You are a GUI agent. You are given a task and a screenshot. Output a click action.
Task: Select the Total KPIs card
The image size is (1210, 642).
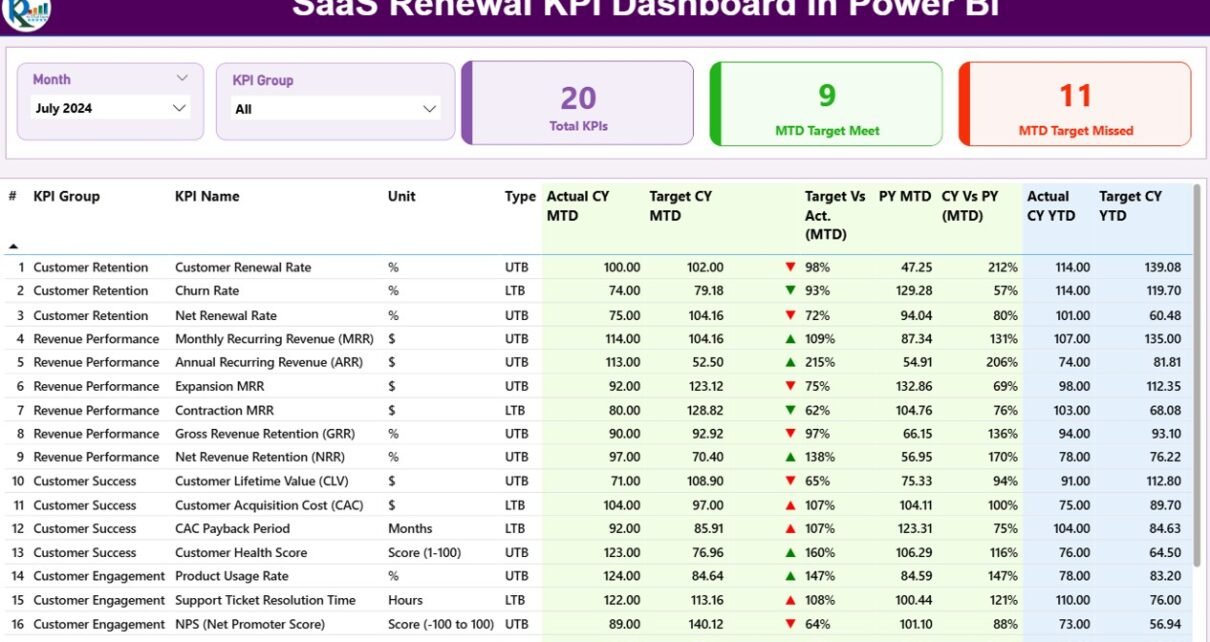tap(578, 103)
